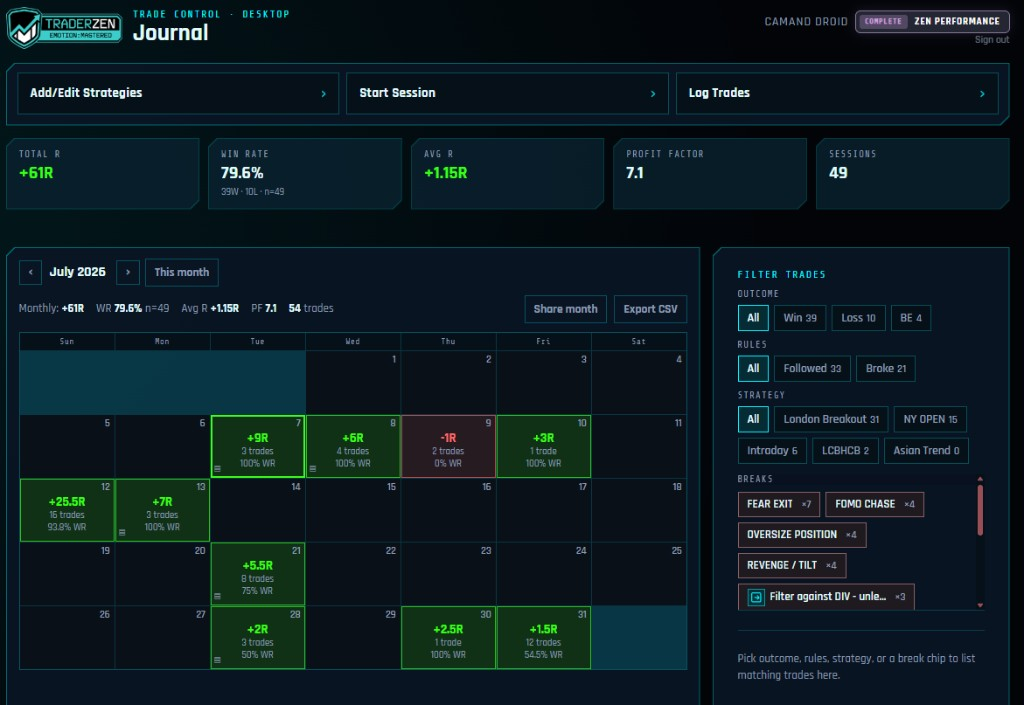
Task: Sign out of the account
Action: pos(991,40)
